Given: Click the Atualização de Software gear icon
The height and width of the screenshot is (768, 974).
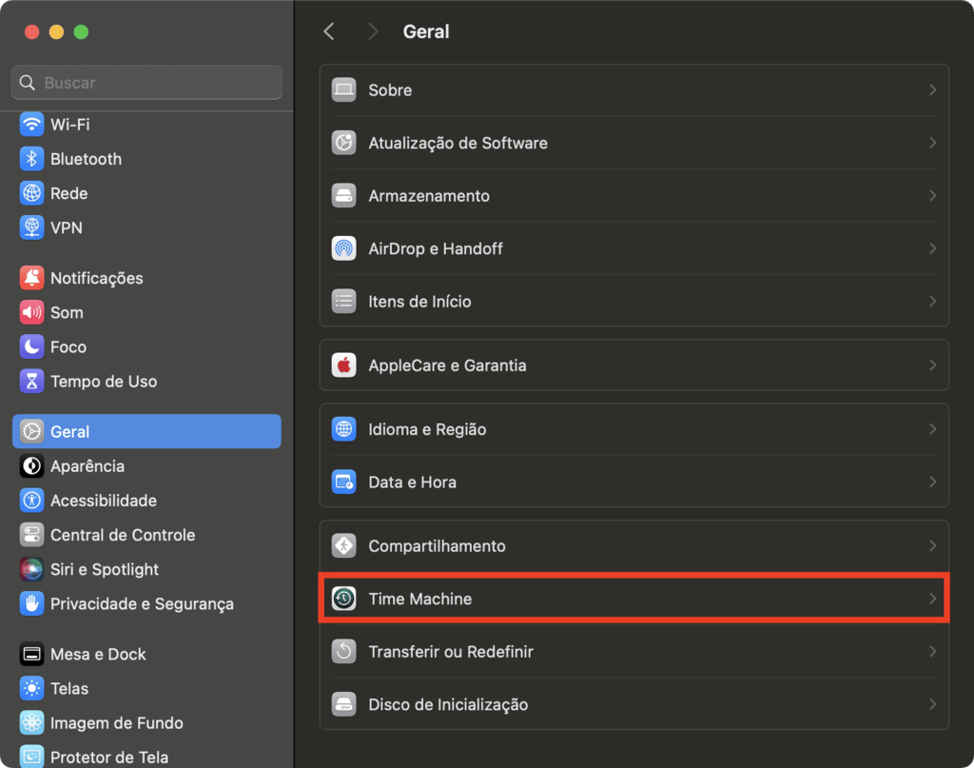Looking at the screenshot, I should point(344,143).
